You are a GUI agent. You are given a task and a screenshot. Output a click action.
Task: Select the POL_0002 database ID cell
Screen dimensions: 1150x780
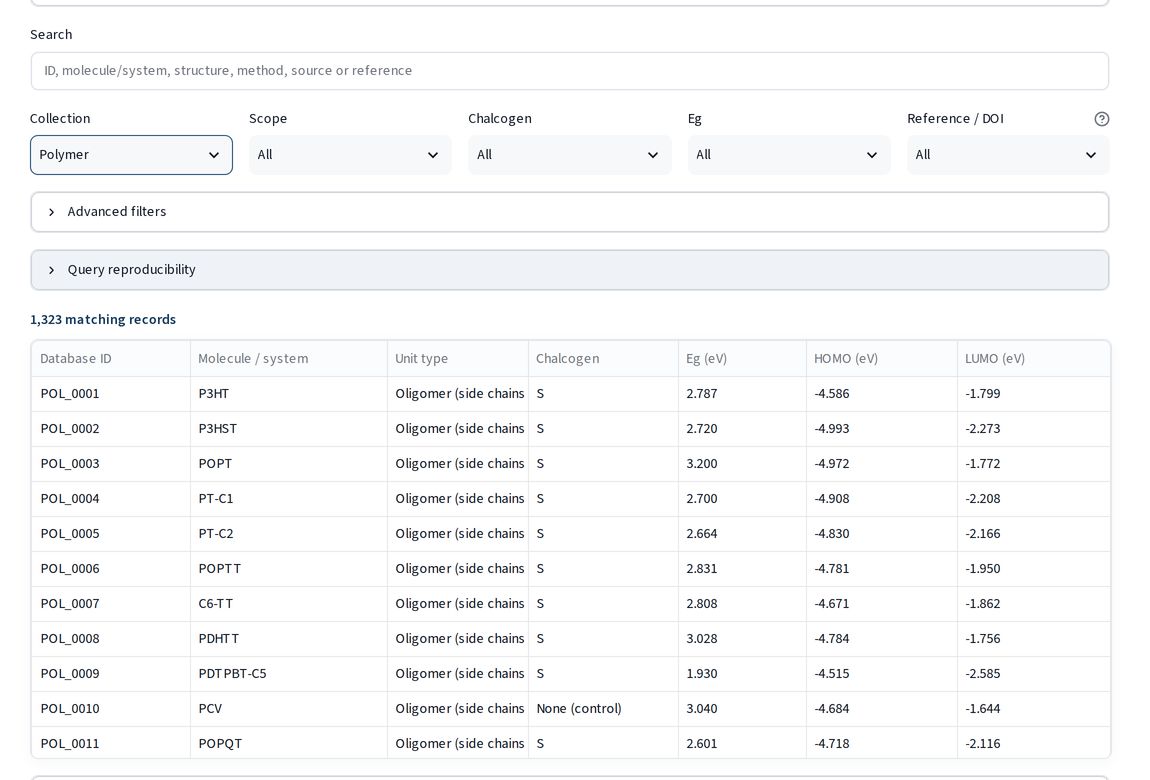coord(111,429)
